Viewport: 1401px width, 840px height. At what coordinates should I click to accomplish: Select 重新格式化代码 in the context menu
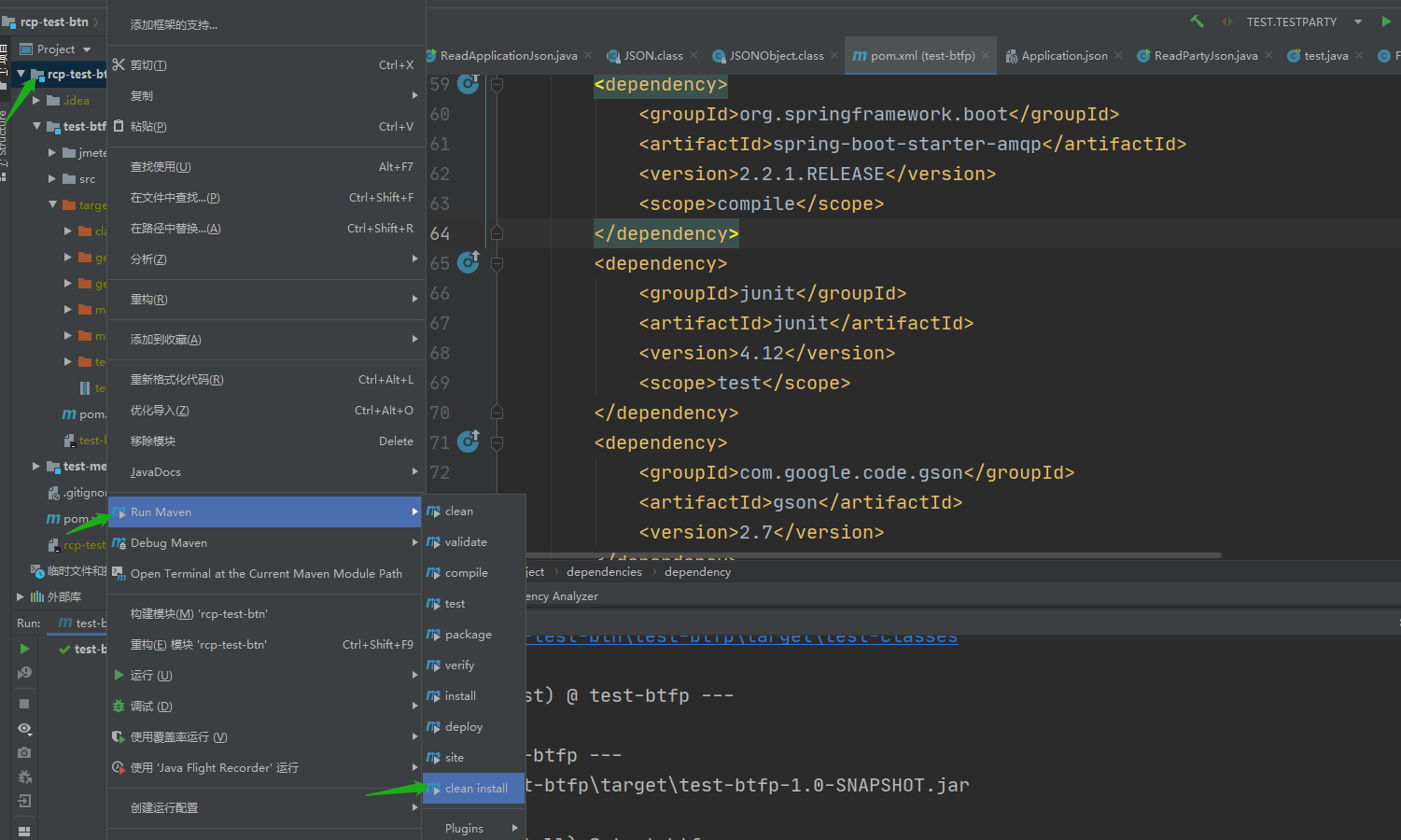[x=266, y=380]
